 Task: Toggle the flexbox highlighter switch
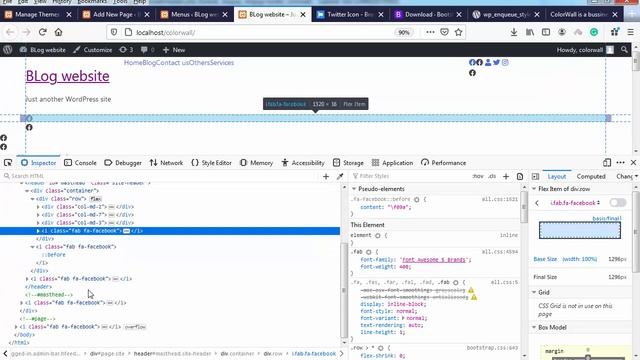pyautogui.click(x=618, y=202)
